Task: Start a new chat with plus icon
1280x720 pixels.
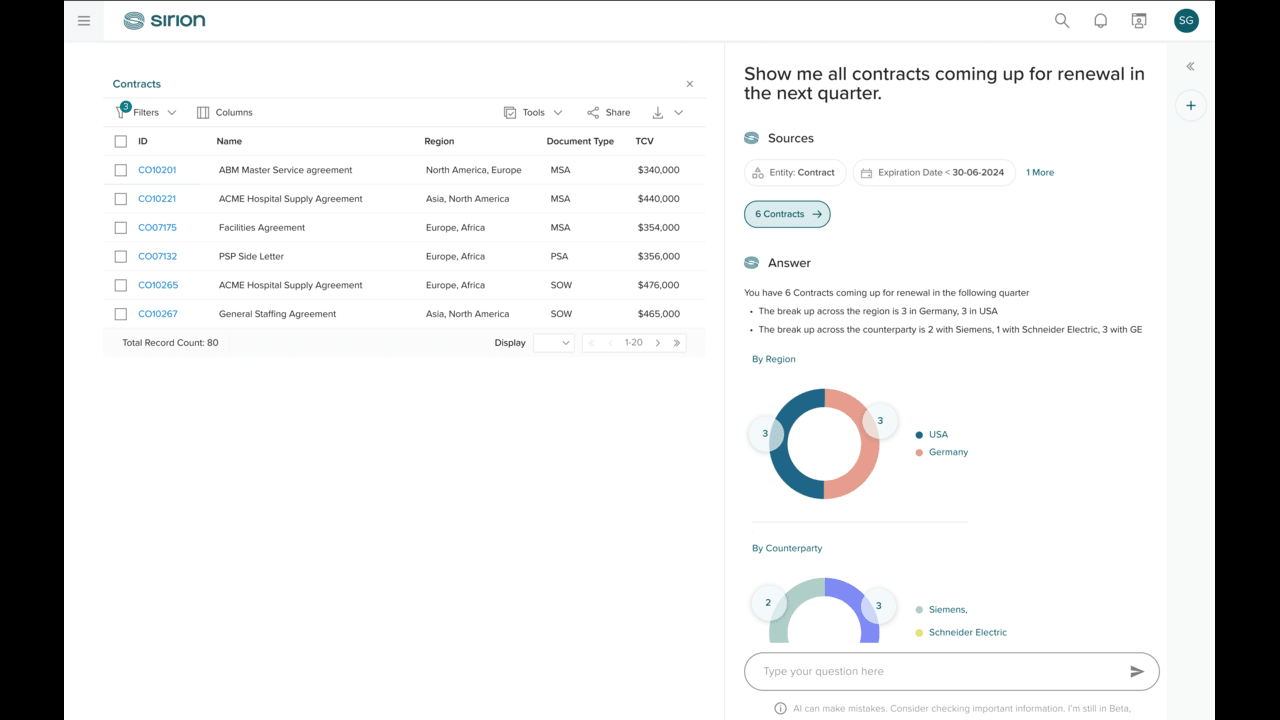Action: [x=1190, y=105]
